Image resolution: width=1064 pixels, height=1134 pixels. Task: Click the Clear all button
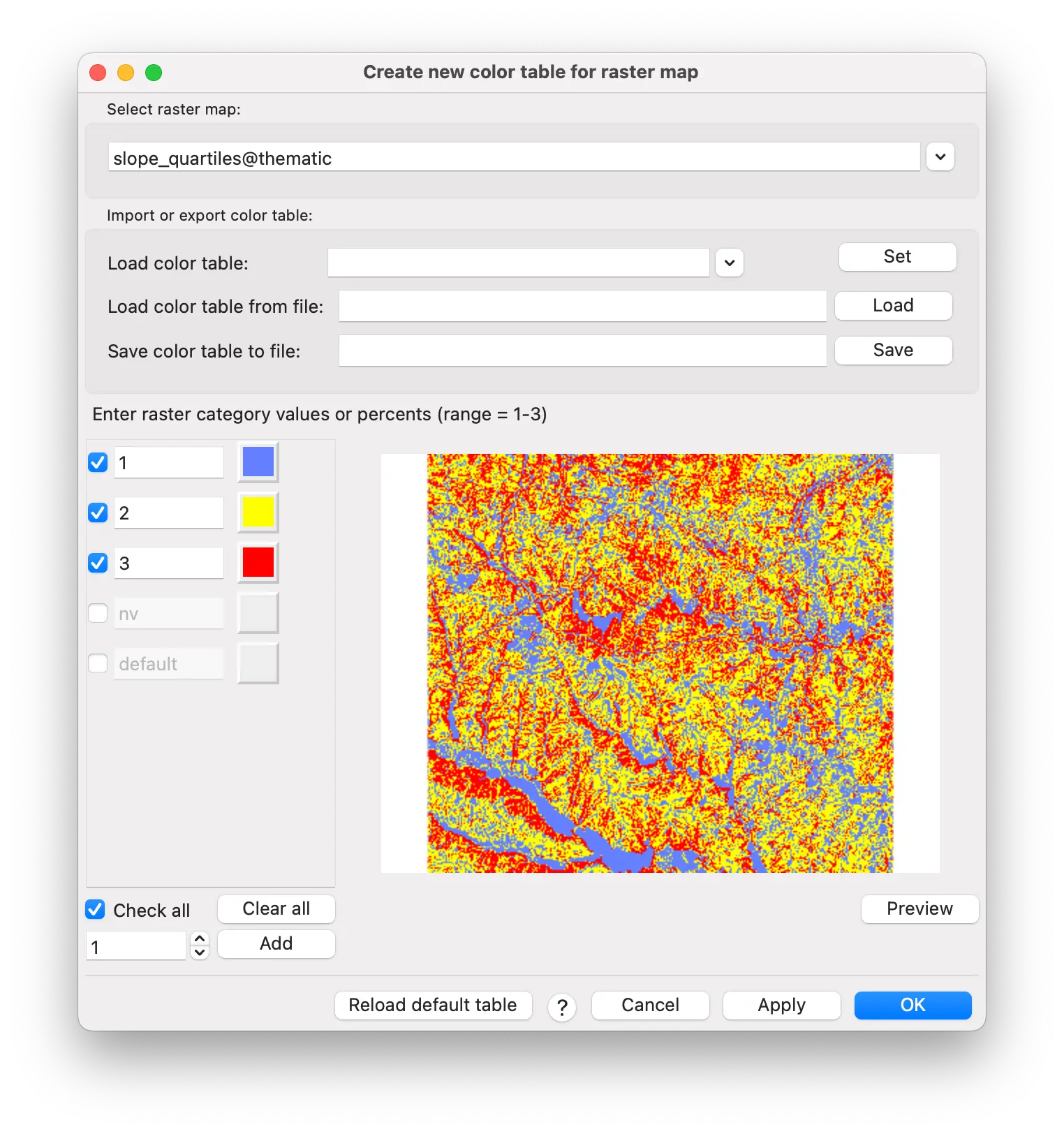coord(276,909)
